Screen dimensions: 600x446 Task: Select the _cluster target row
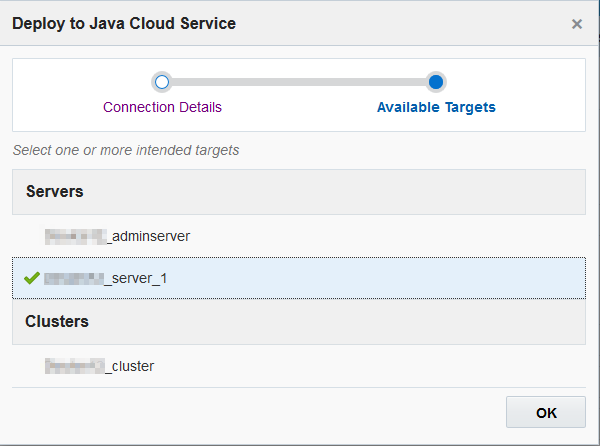[x=299, y=366]
